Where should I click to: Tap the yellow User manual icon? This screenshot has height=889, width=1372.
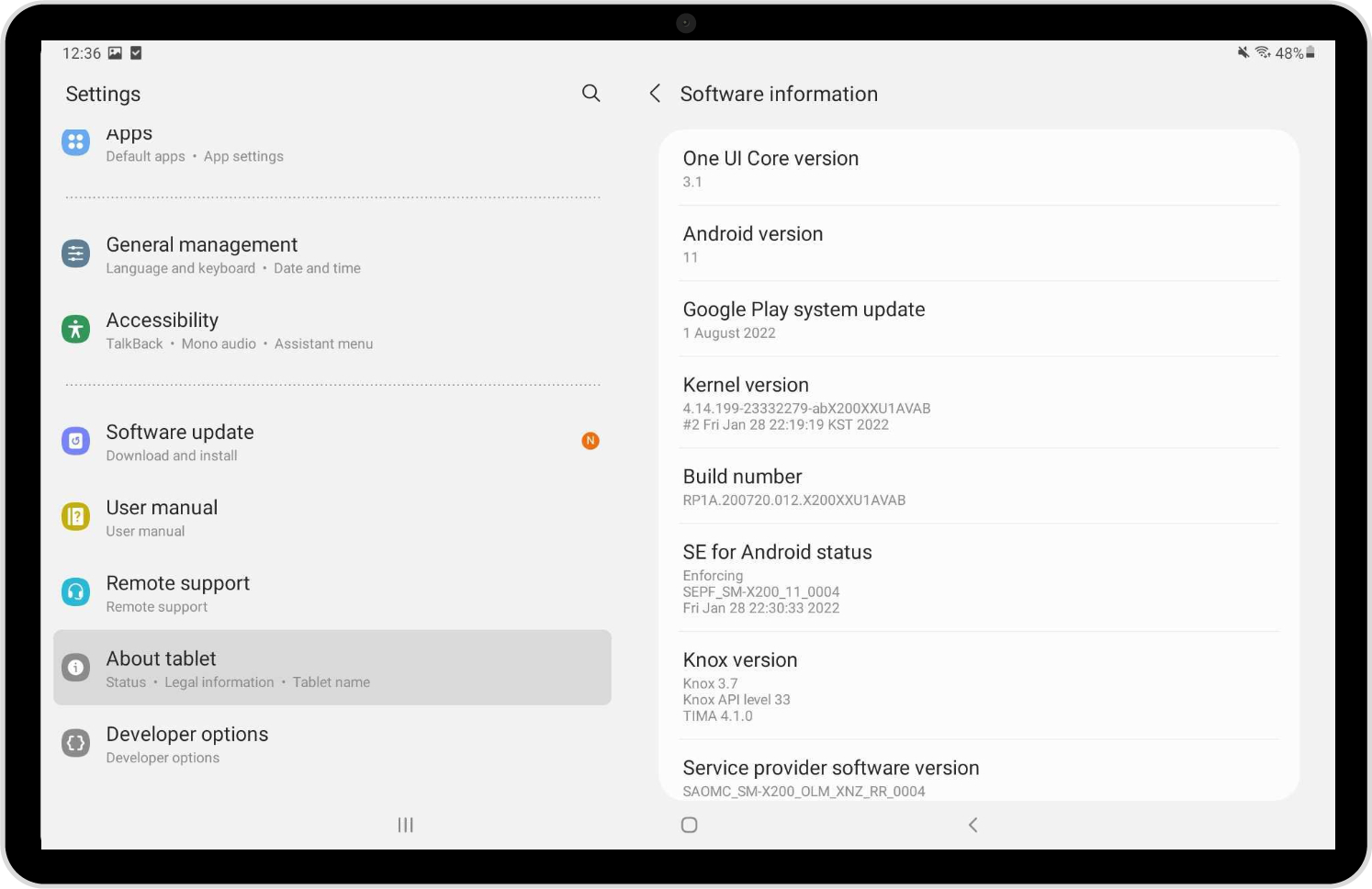(x=75, y=517)
